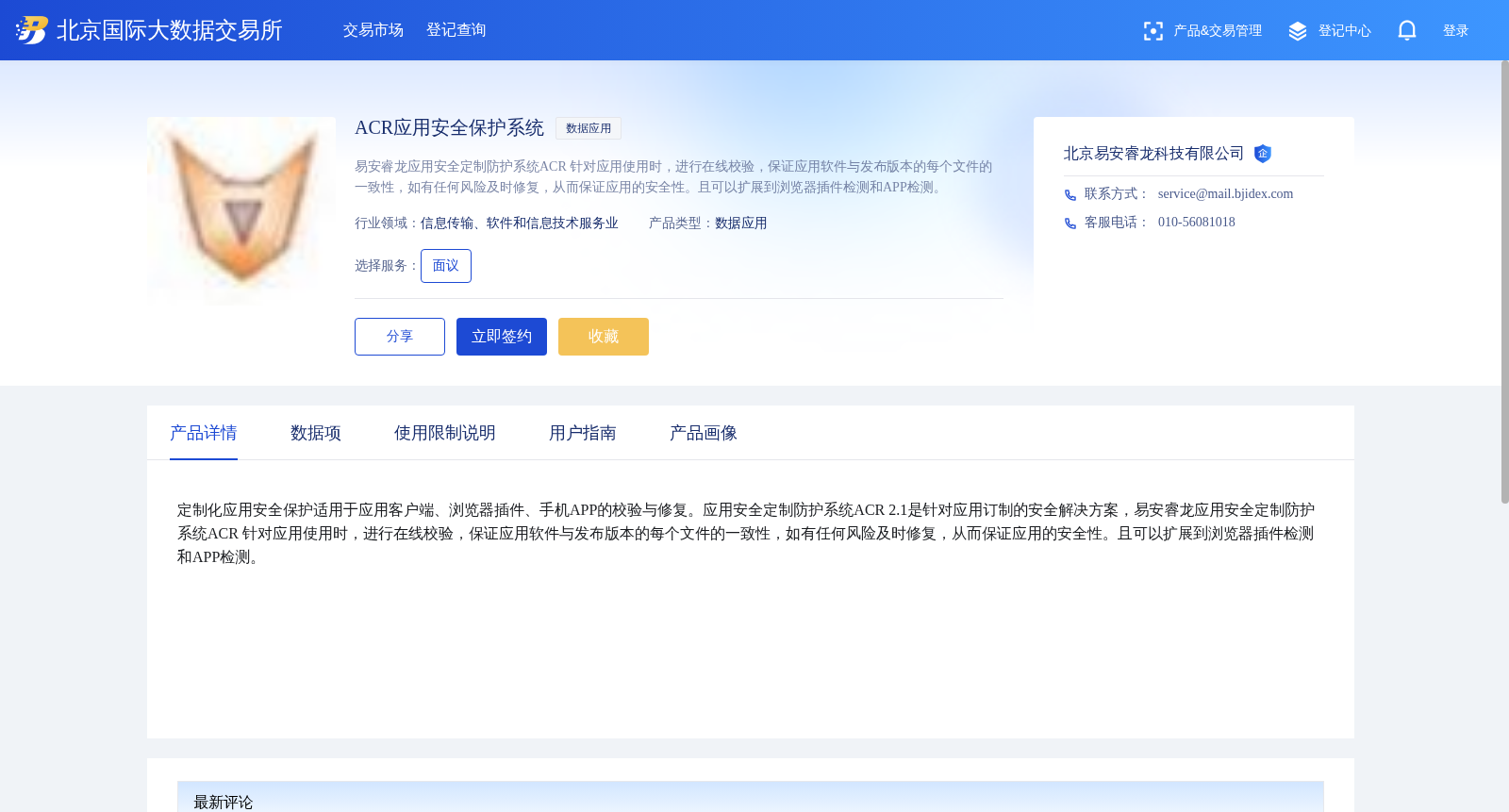Click the site title 北京国际大数据交易所
Viewport: 1509px width, 812px height.
pos(170,30)
